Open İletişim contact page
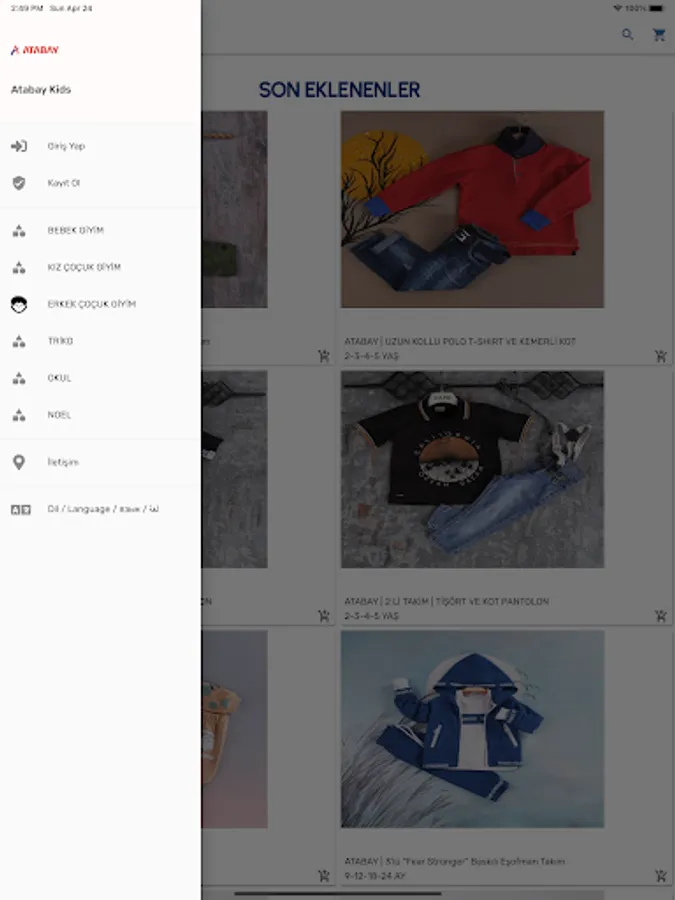Viewport: 675px width, 900px height. click(100, 462)
